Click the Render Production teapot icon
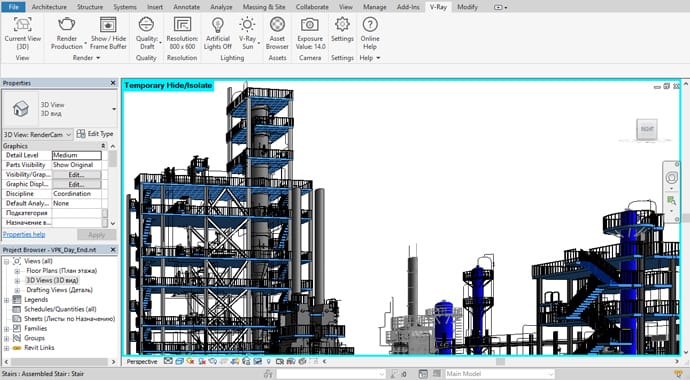The width and height of the screenshot is (690, 380). [67, 24]
